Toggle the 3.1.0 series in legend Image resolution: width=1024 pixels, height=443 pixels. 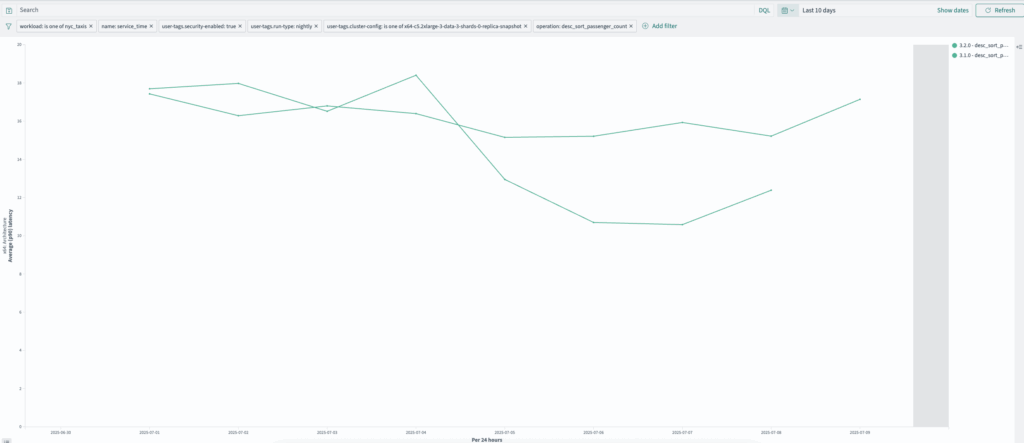(x=980, y=56)
